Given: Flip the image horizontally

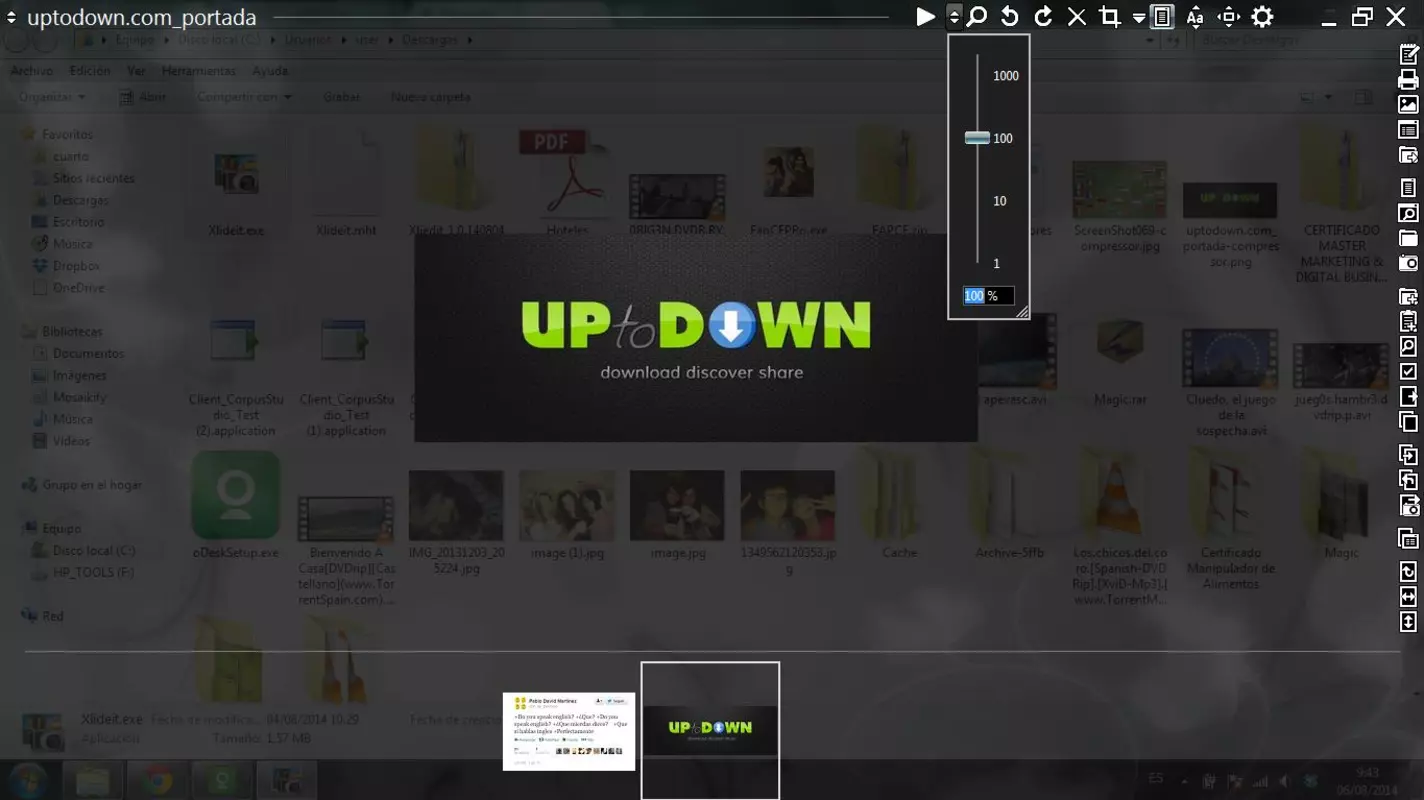Looking at the screenshot, I should pos(1408,597).
